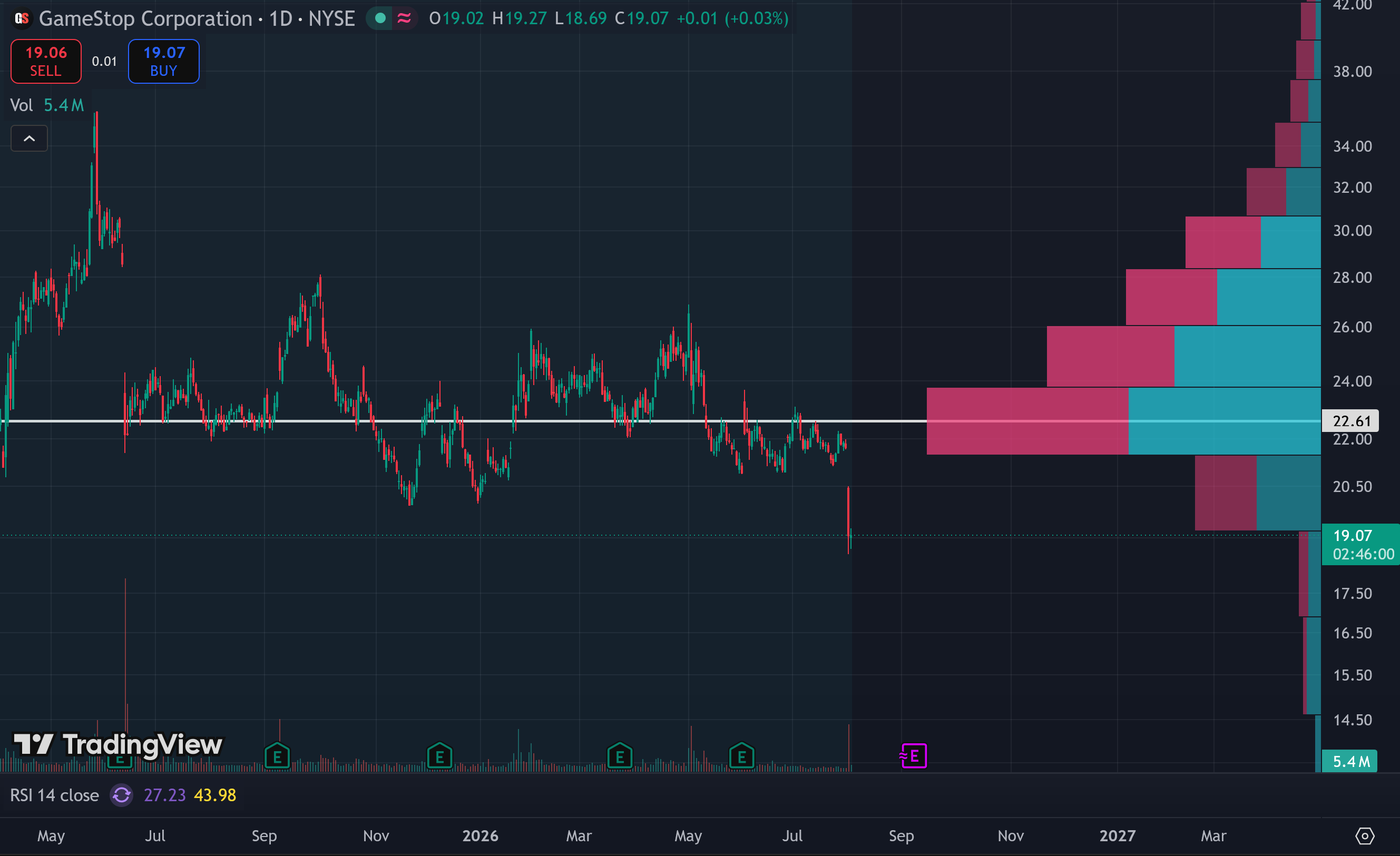
Task: Collapse the indicator legend with the chevron
Action: point(29,138)
